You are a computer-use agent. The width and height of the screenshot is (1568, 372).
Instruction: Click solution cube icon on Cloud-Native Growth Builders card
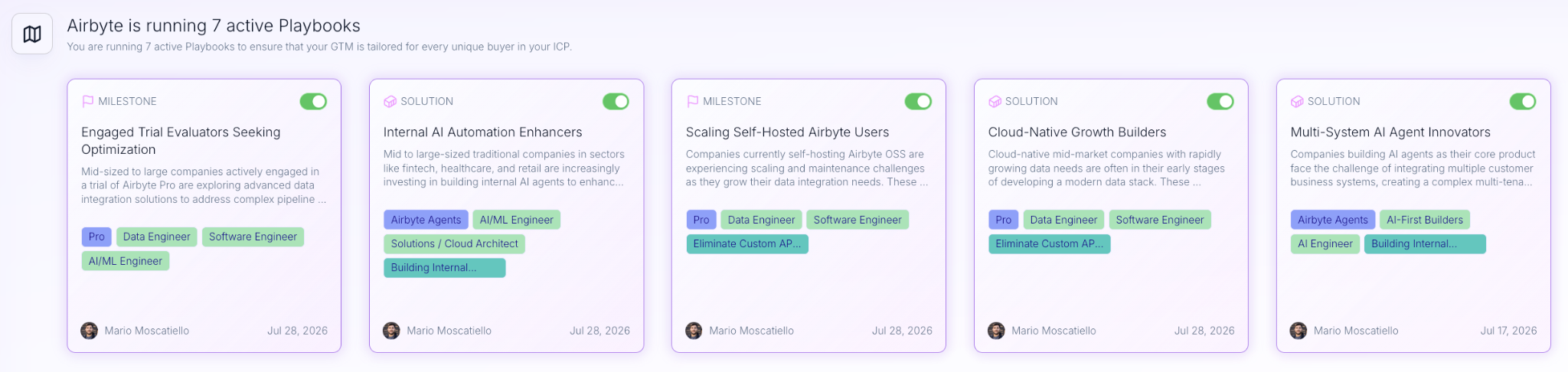pyautogui.click(x=995, y=101)
